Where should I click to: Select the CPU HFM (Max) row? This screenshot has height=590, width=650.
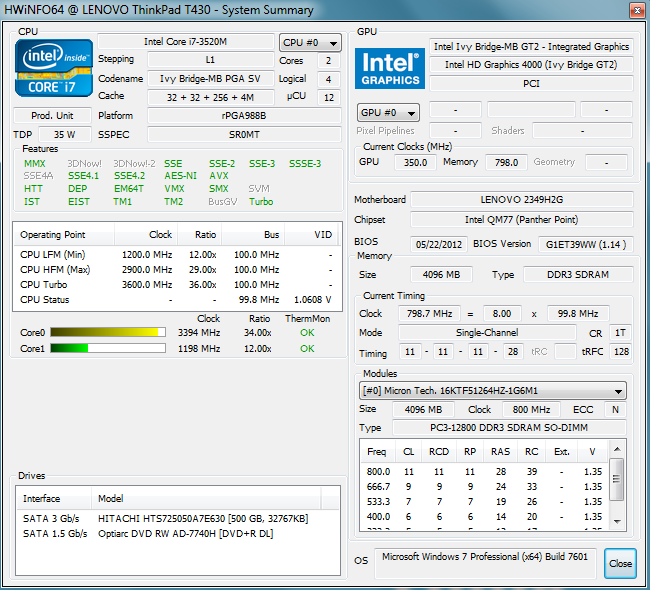click(177, 270)
